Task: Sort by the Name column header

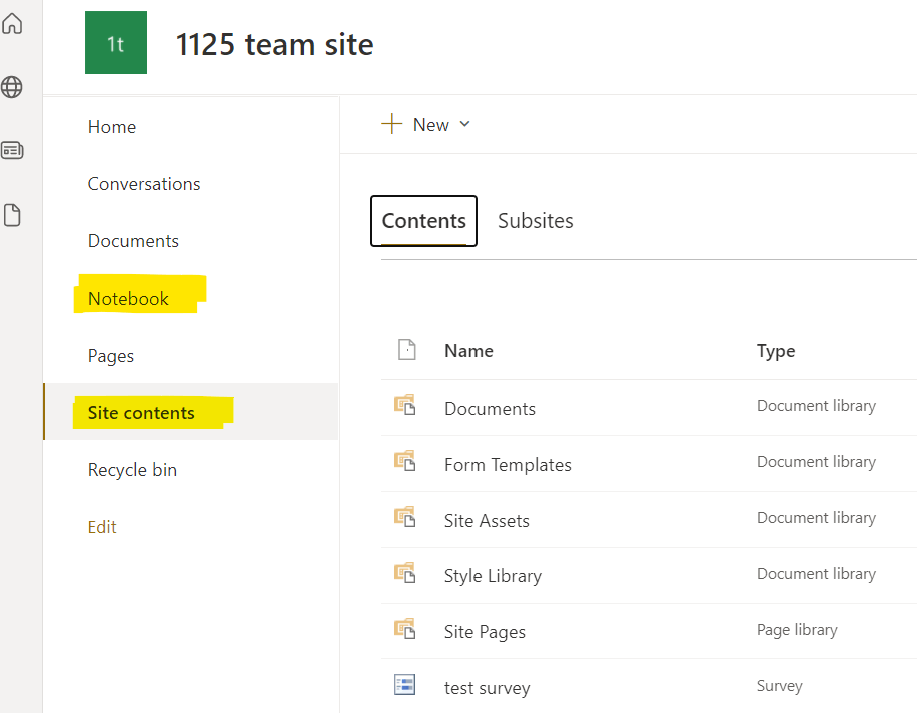Action: coord(469,350)
